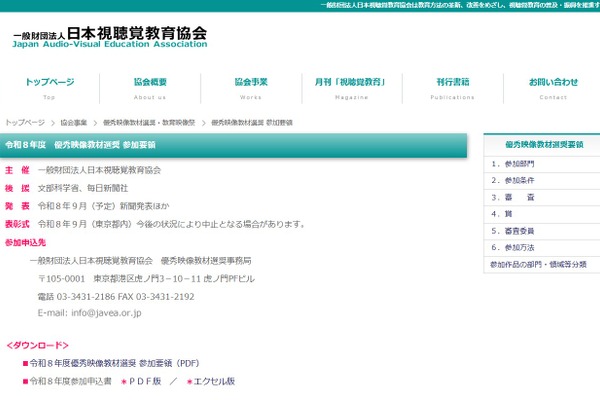Follow 協会事業 breadcrumb link
The height and width of the screenshot is (400, 600).
74,122
